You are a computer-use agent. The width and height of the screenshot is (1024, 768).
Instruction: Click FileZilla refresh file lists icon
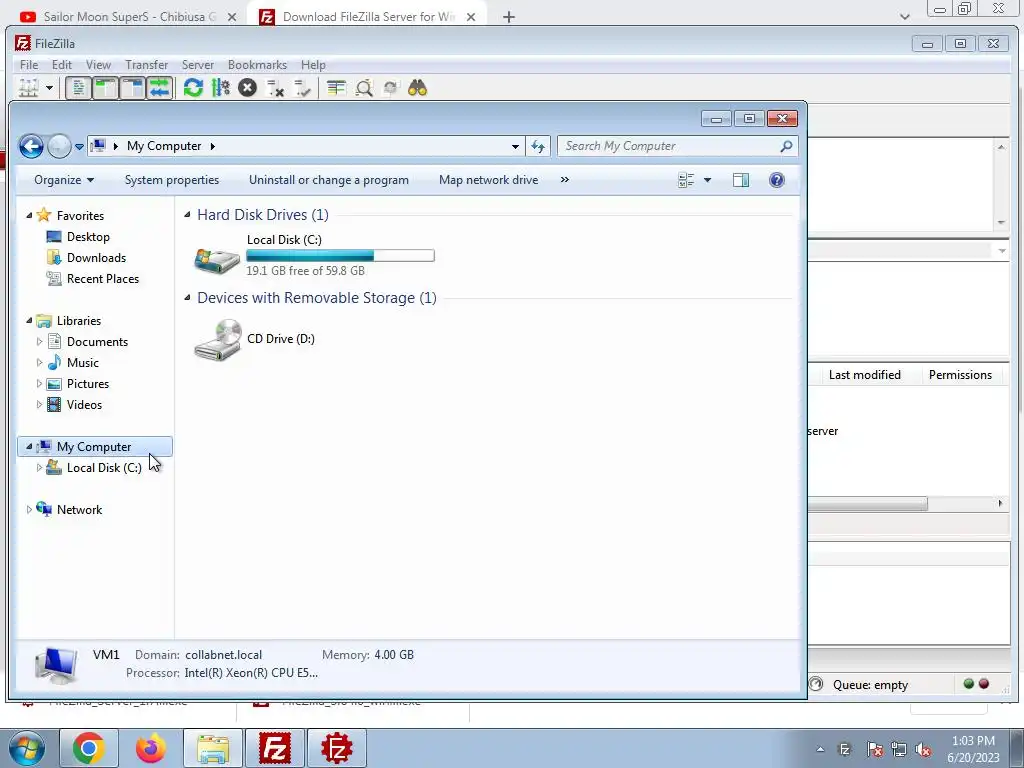click(x=193, y=88)
